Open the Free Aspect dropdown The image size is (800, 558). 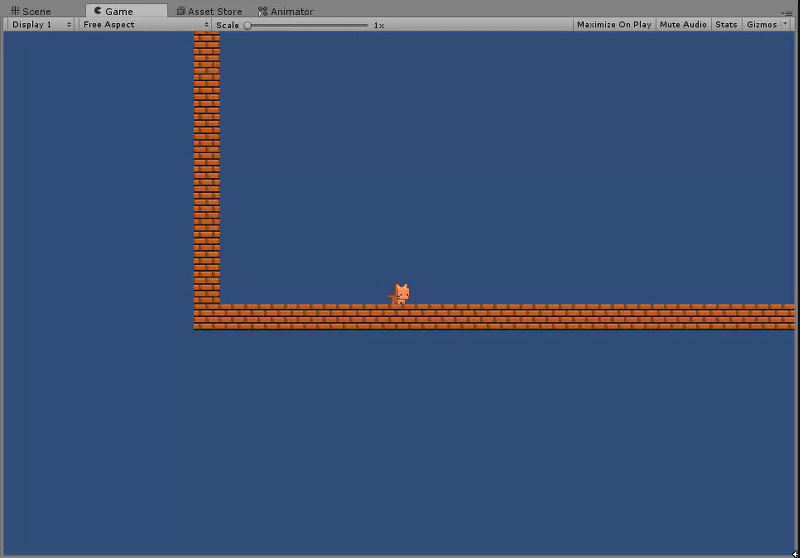coord(145,24)
